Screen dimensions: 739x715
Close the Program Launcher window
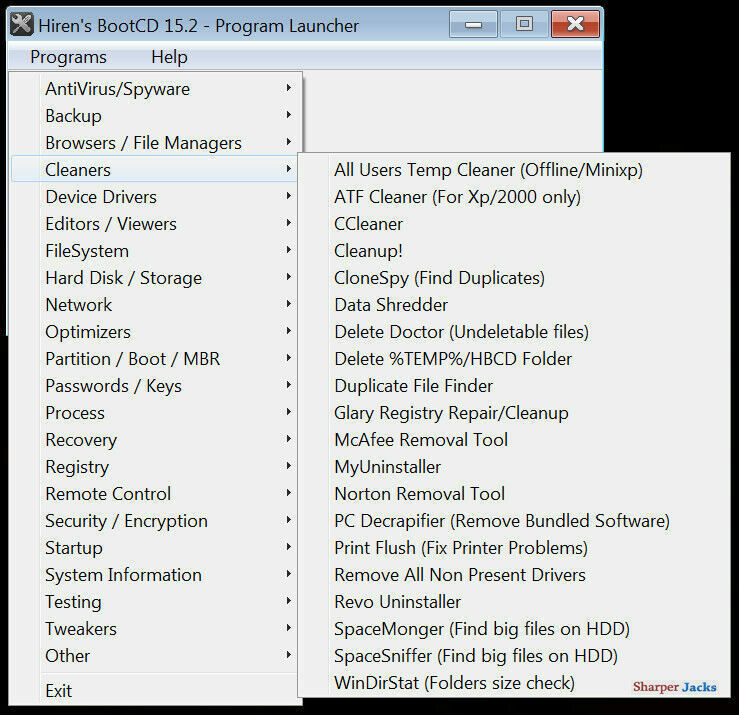(x=575, y=24)
